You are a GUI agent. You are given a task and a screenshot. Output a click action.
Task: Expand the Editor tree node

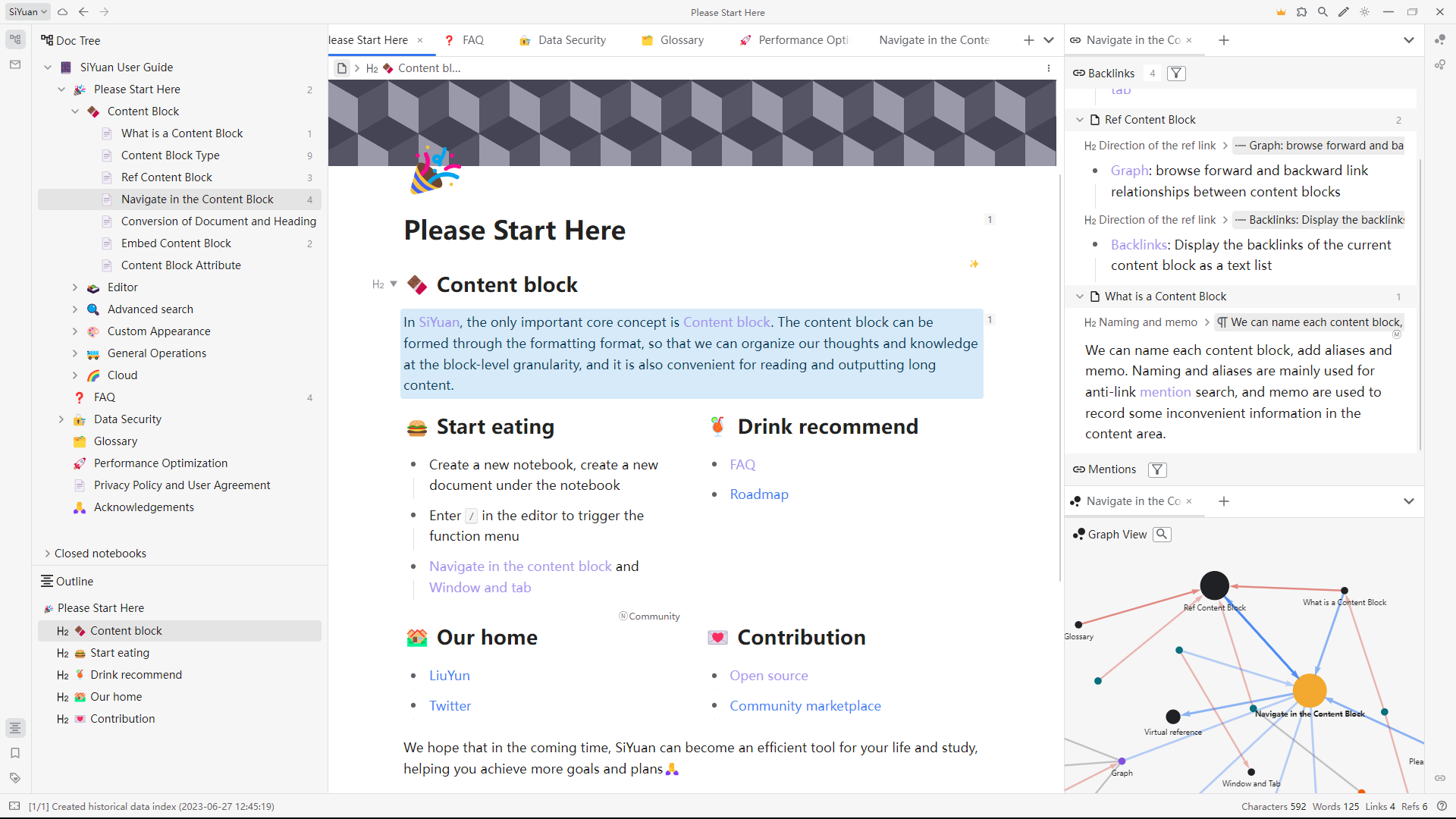(75, 287)
